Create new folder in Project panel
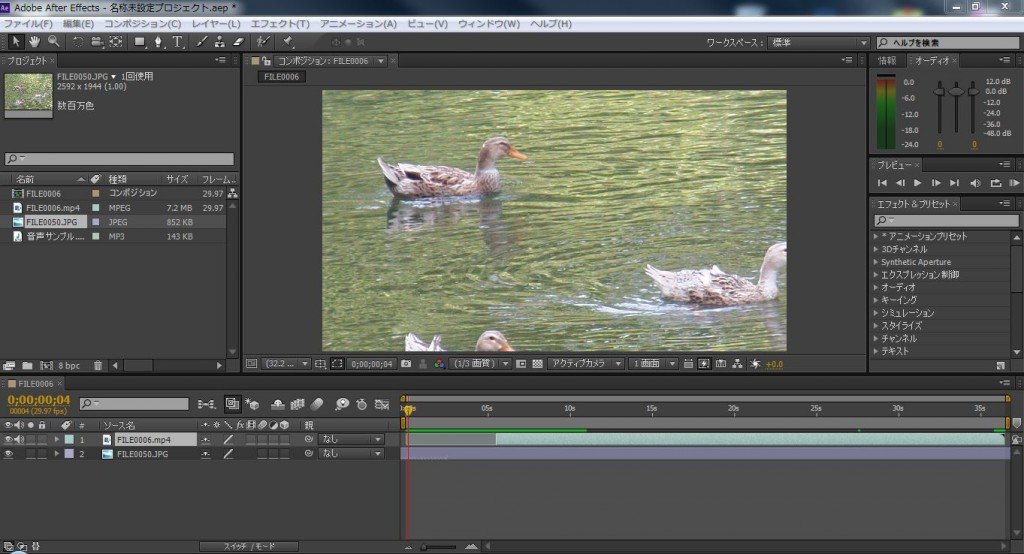1024x554 pixels. (x=27, y=366)
